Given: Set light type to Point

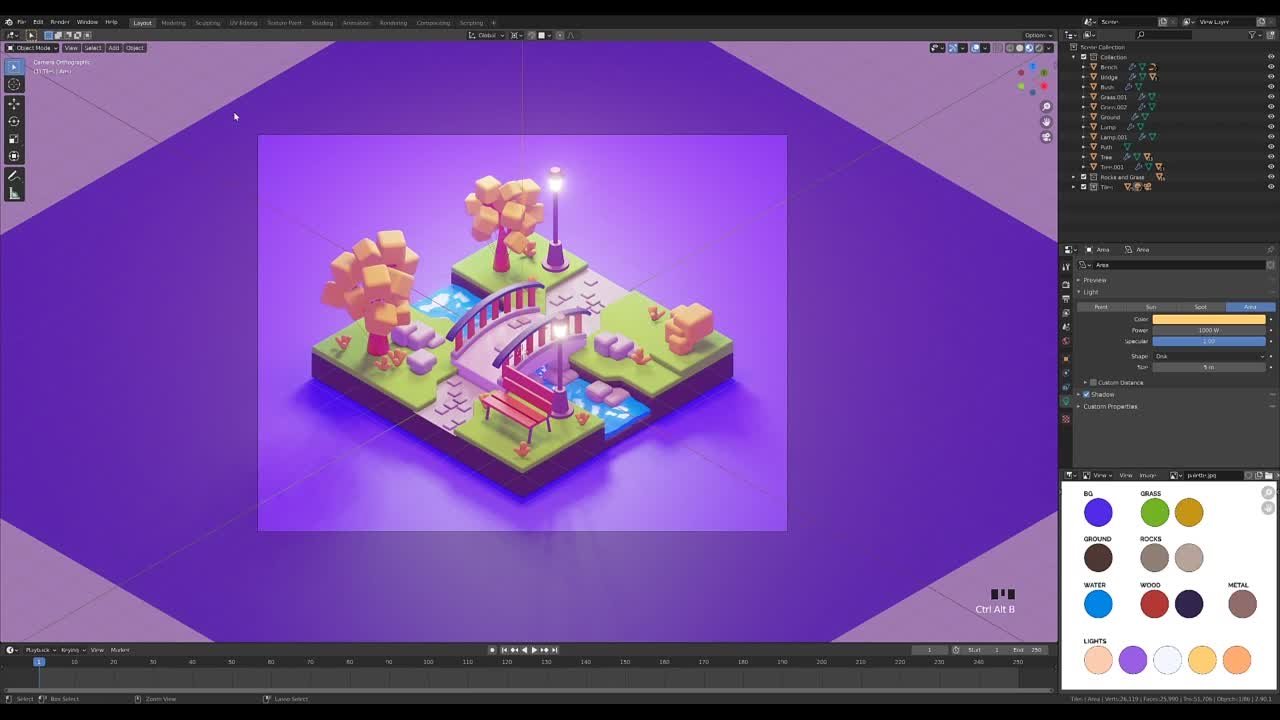Looking at the screenshot, I should coord(1101,307).
